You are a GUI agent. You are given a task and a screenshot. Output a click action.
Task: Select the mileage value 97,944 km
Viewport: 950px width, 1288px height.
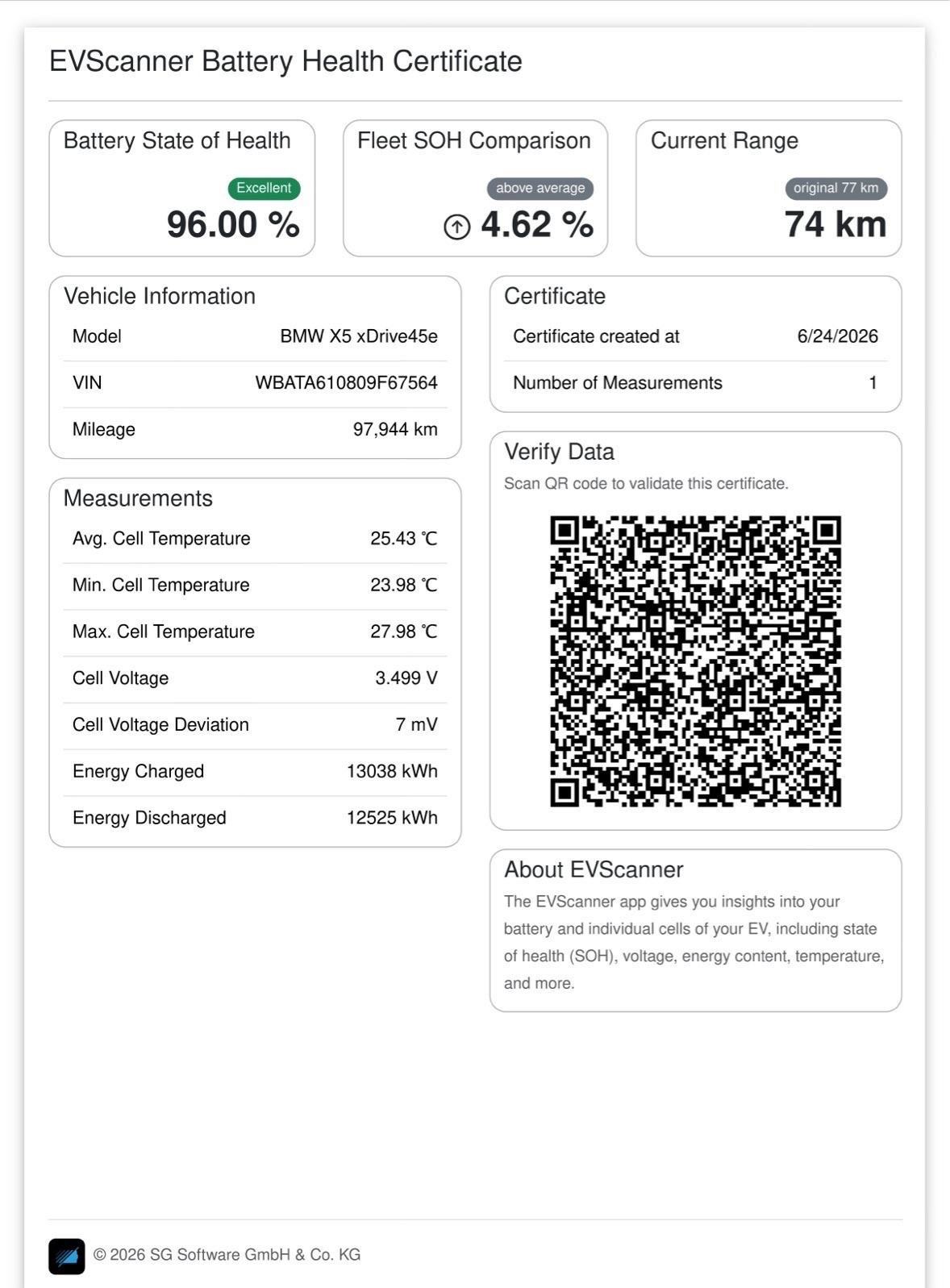395,429
